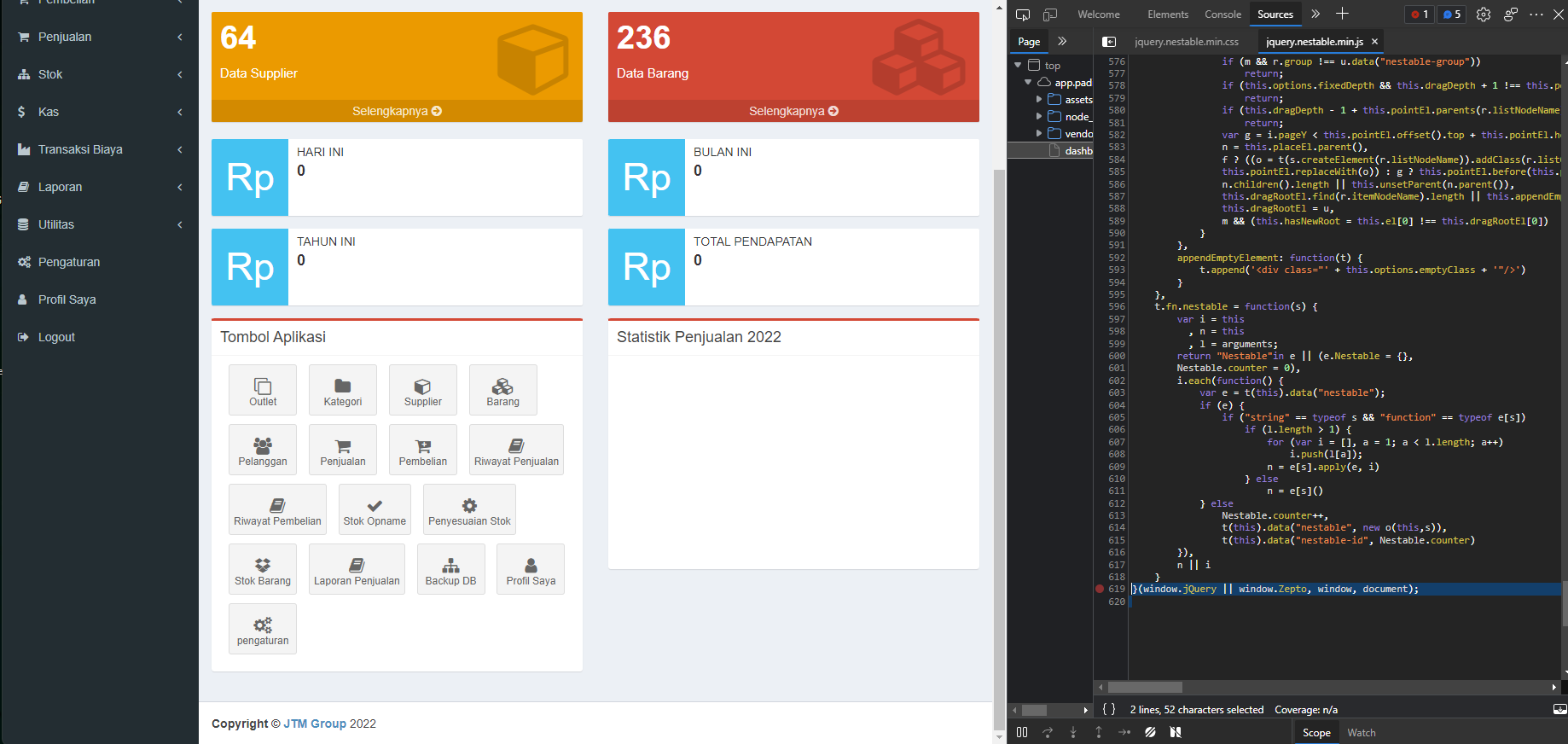Toggle pause on exceptions icon
The height and width of the screenshot is (744, 1568).
[1176, 732]
